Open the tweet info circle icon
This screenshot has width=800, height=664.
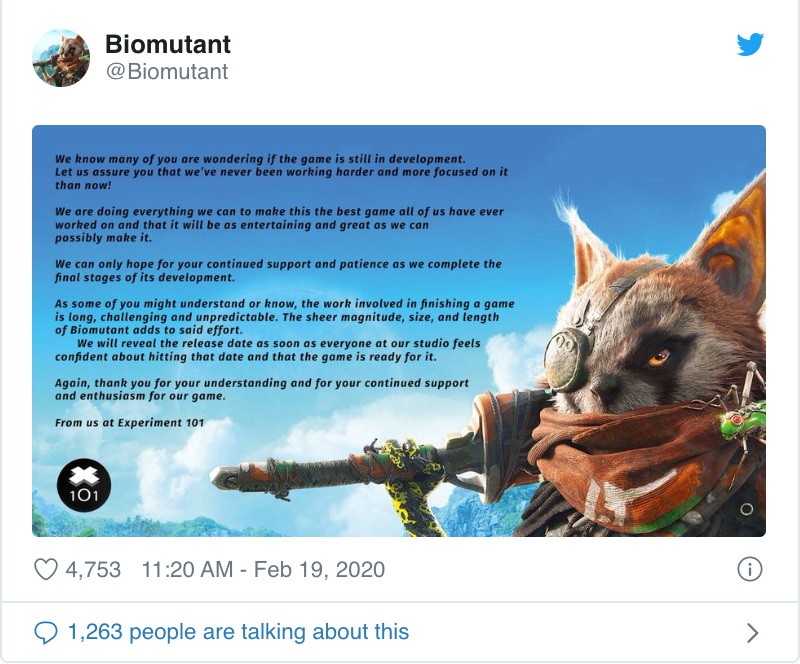pyautogui.click(x=749, y=570)
